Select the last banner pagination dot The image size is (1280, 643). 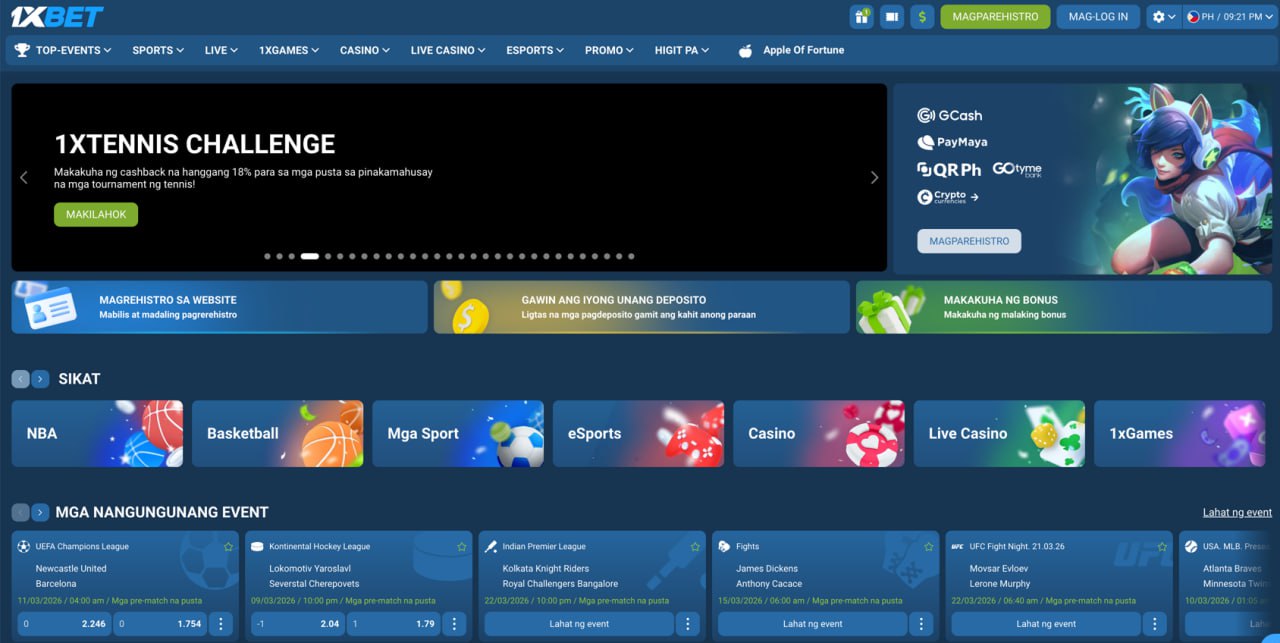(631, 256)
